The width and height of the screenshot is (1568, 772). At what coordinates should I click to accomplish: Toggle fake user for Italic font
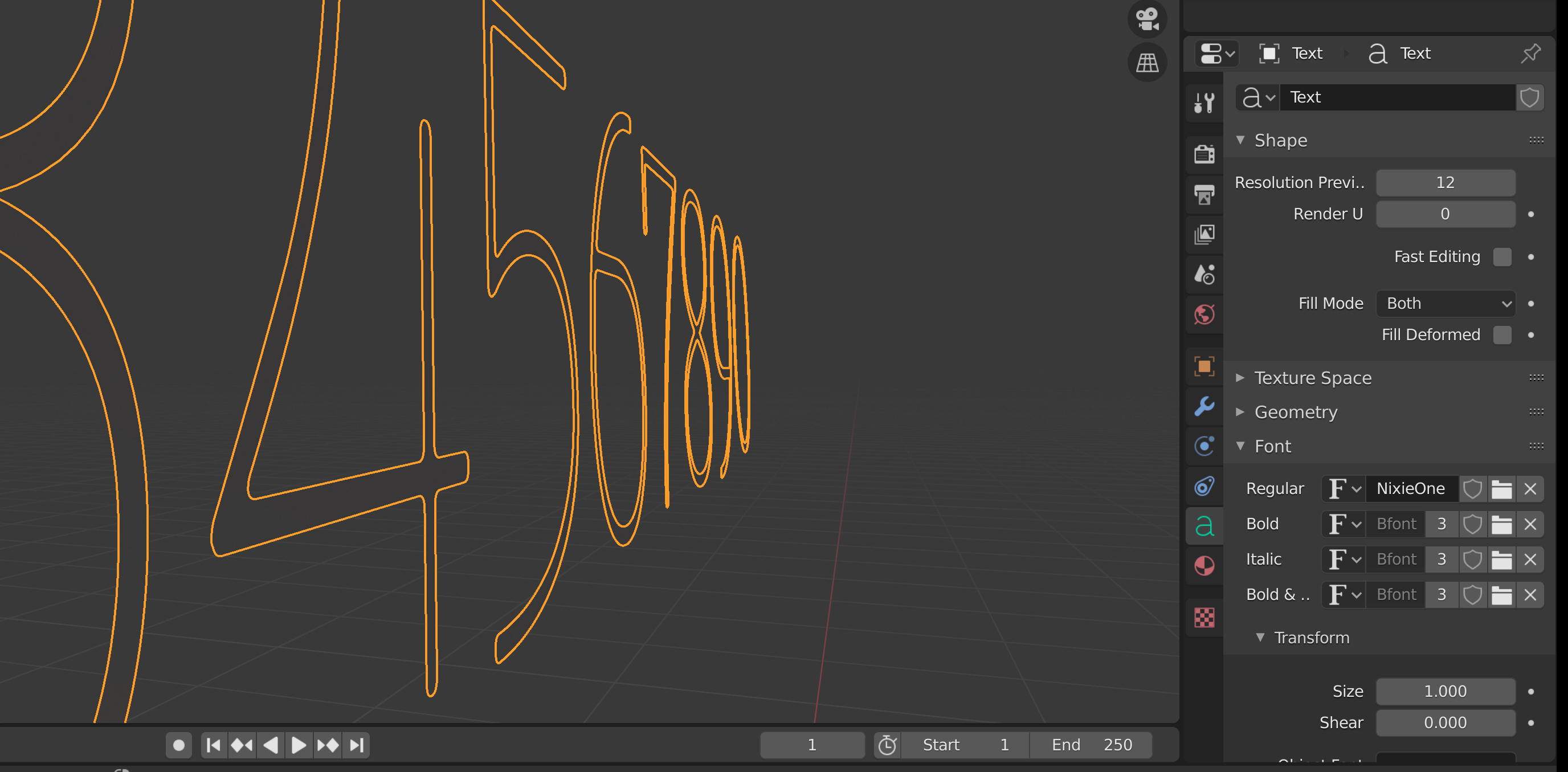click(x=1472, y=559)
